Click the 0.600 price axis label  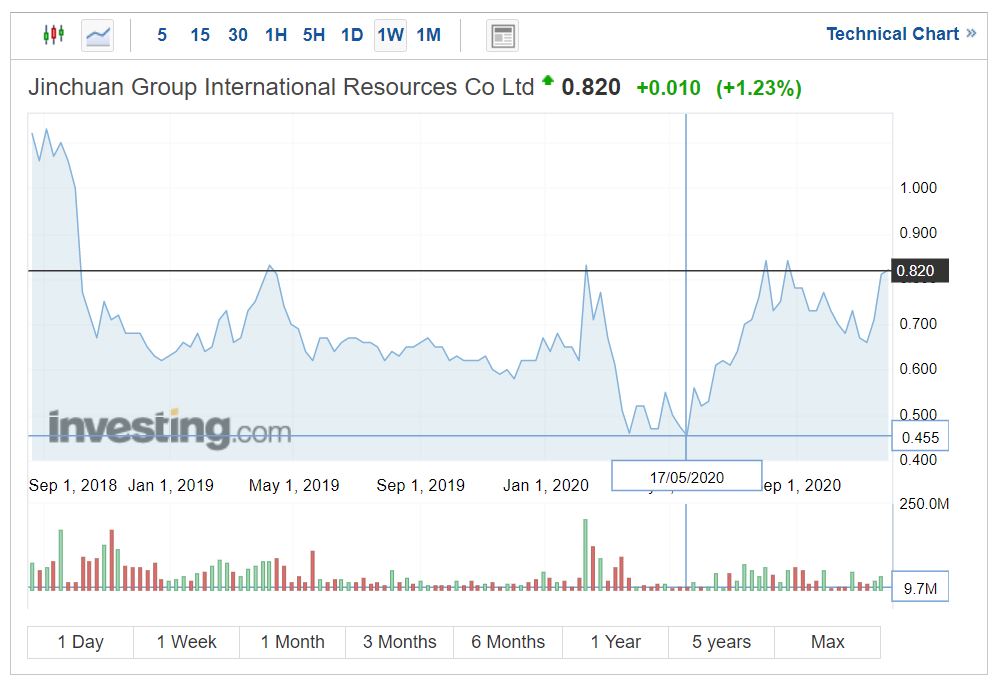tap(918, 369)
